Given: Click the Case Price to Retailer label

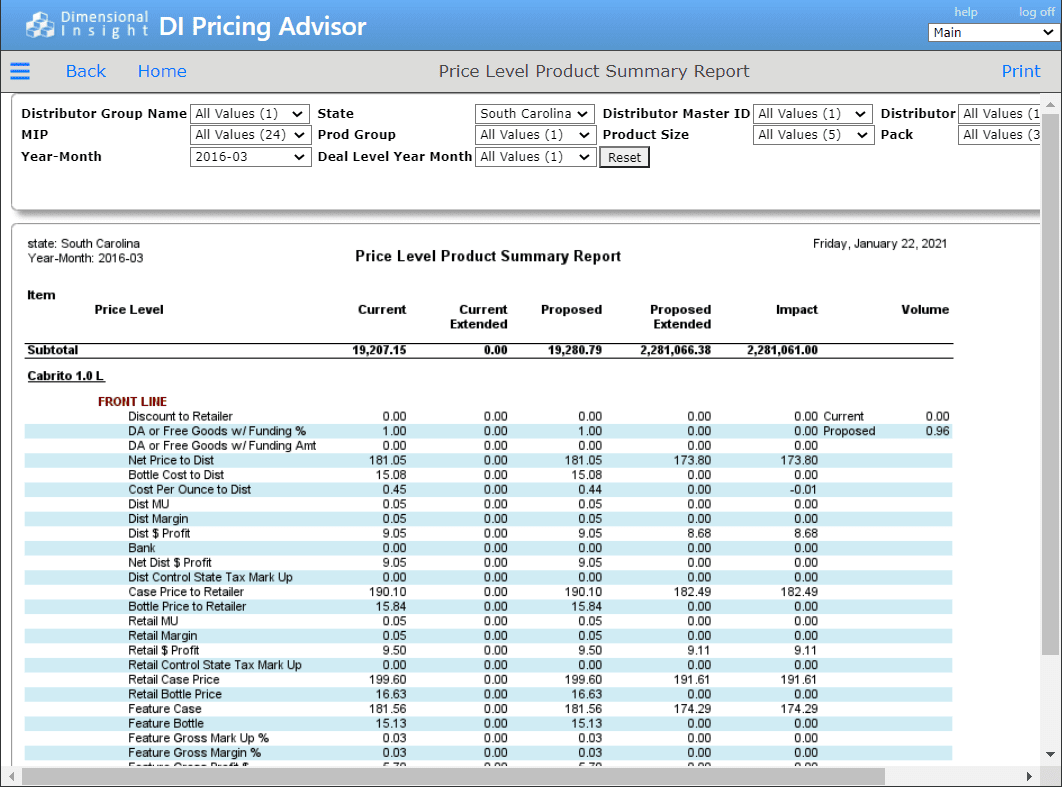Looking at the screenshot, I should (186, 592).
